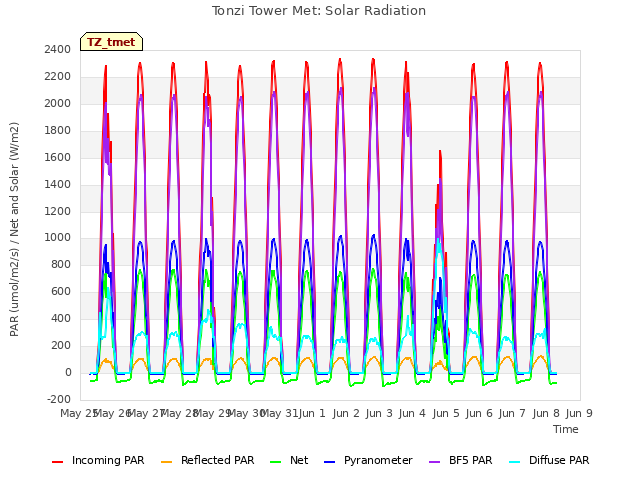Select the BF5 PAR legend label

[x=471, y=460]
